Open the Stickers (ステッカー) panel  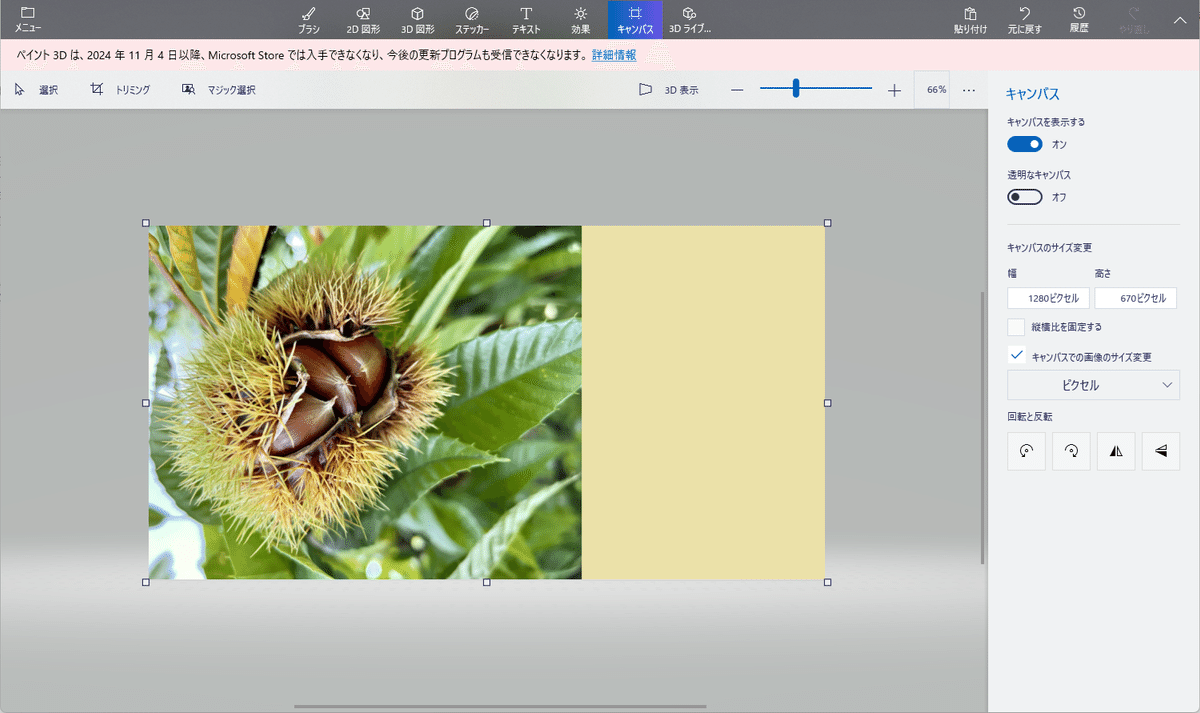[472, 19]
